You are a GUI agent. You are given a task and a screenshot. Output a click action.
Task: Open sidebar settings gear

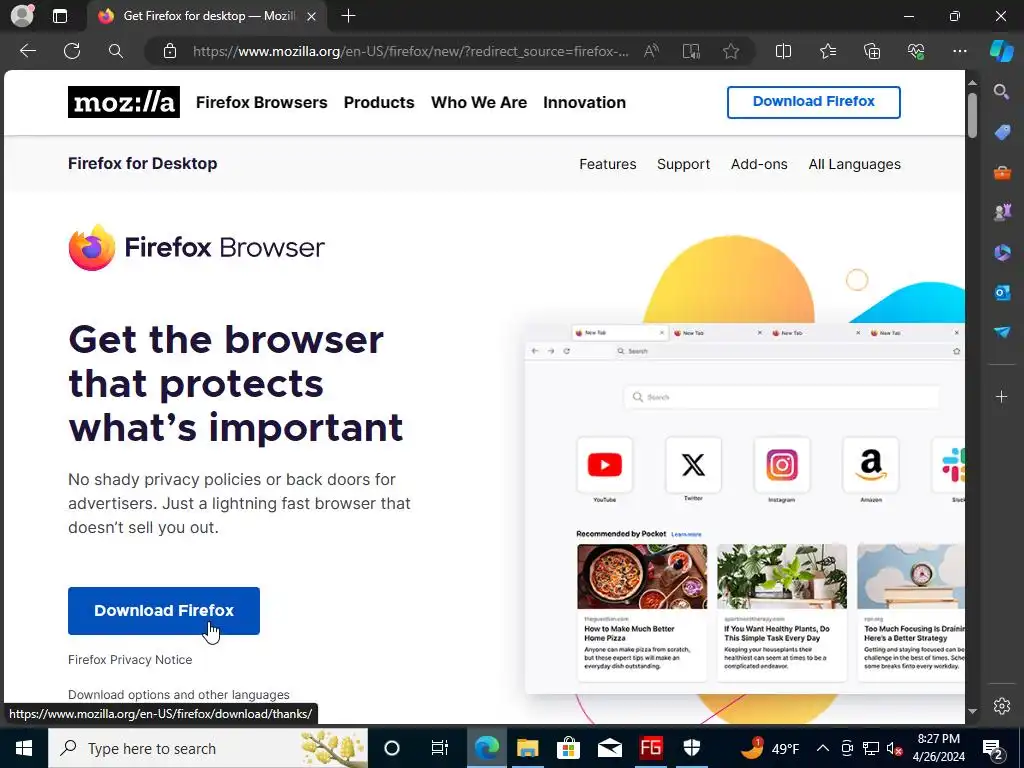(1002, 706)
